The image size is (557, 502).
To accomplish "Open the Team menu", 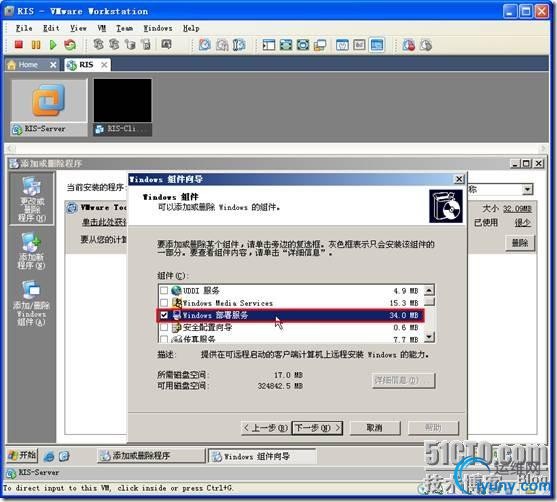I will (124, 28).
